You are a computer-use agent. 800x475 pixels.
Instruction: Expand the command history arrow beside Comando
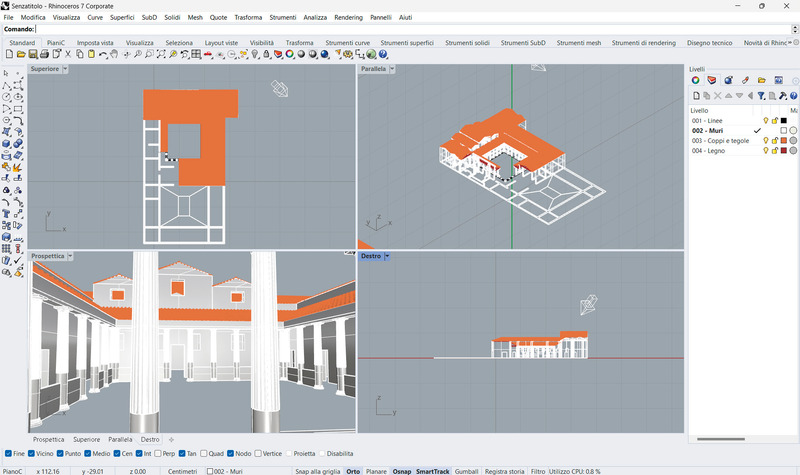(794, 29)
